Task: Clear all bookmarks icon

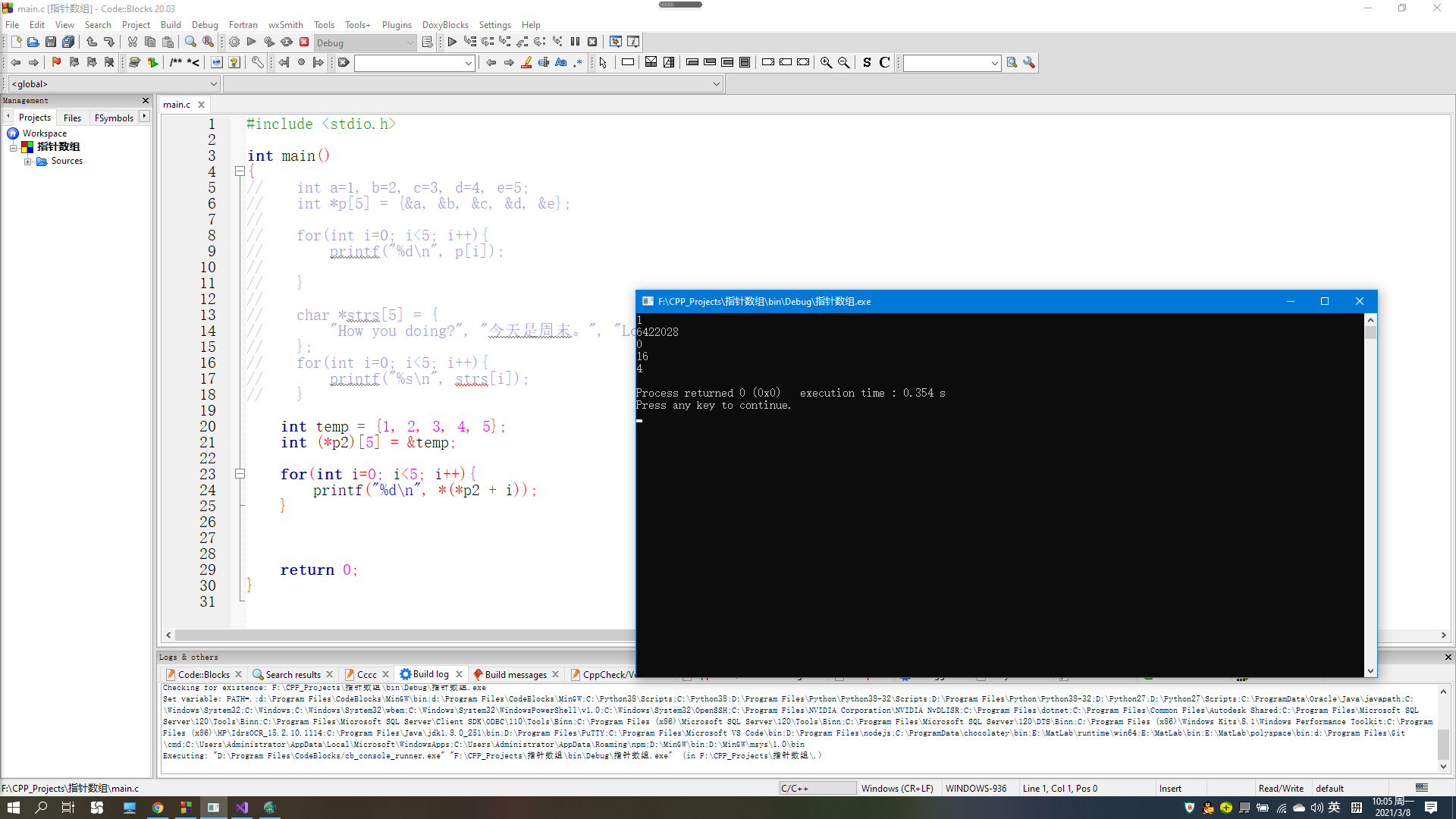Action: coord(109,63)
